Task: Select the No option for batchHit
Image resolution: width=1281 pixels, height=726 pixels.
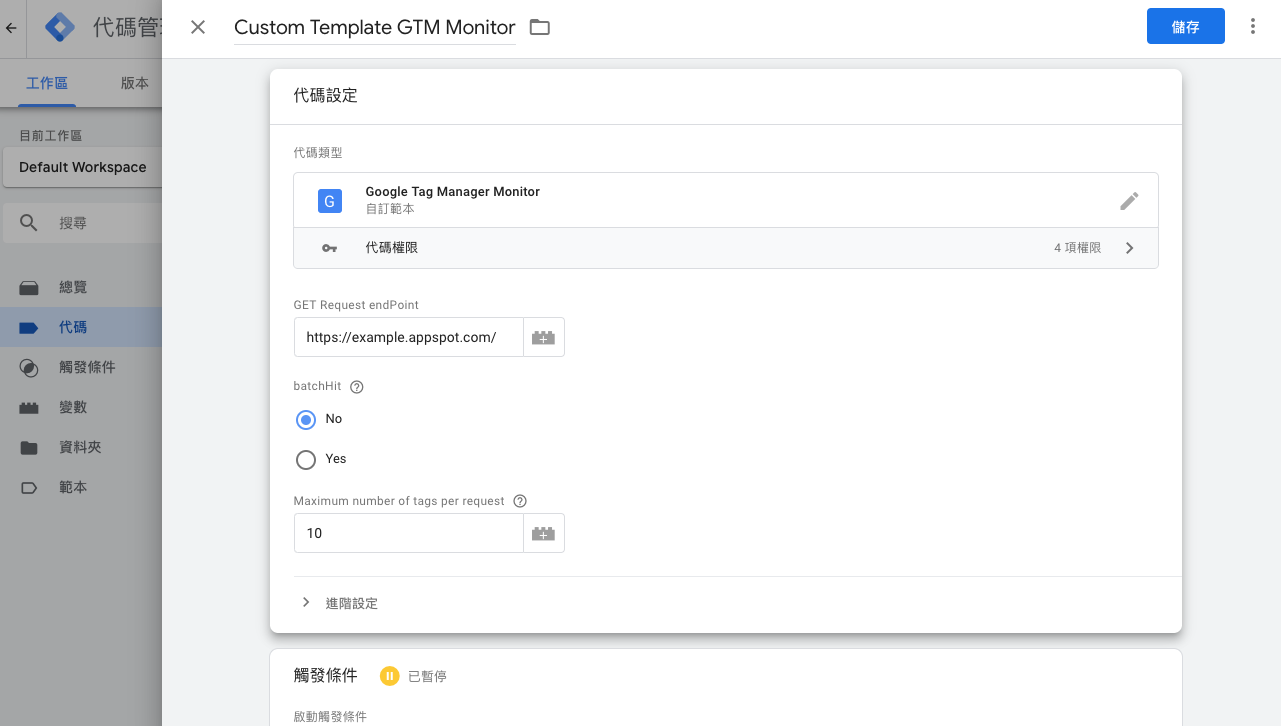Action: point(306,419)
